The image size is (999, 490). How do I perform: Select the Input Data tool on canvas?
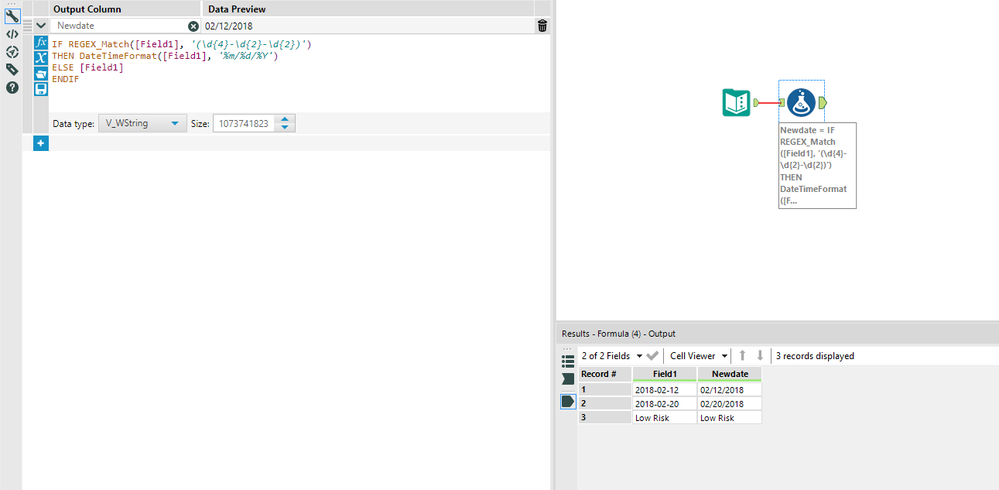(737, 103)
